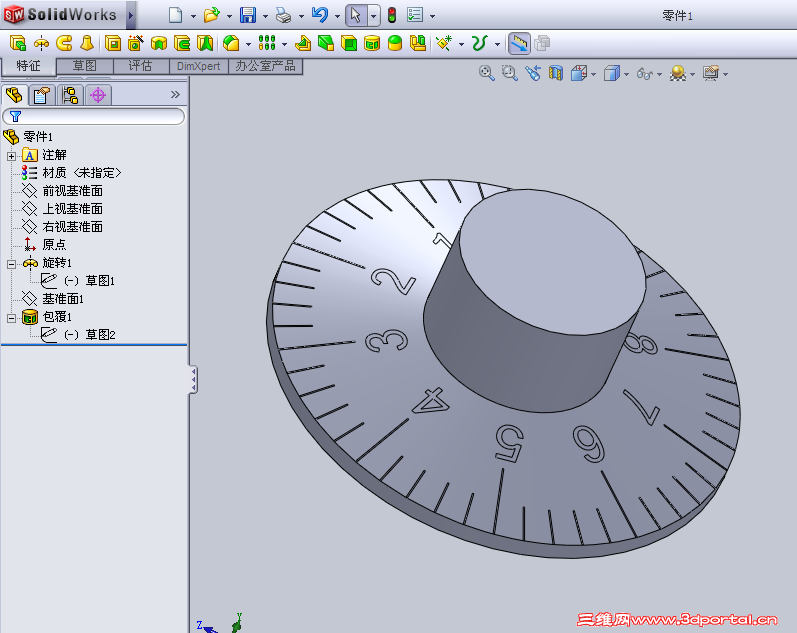Click the Rib feature icon
Viewport: 797px width, 633px height.
[x=303, y=43]
